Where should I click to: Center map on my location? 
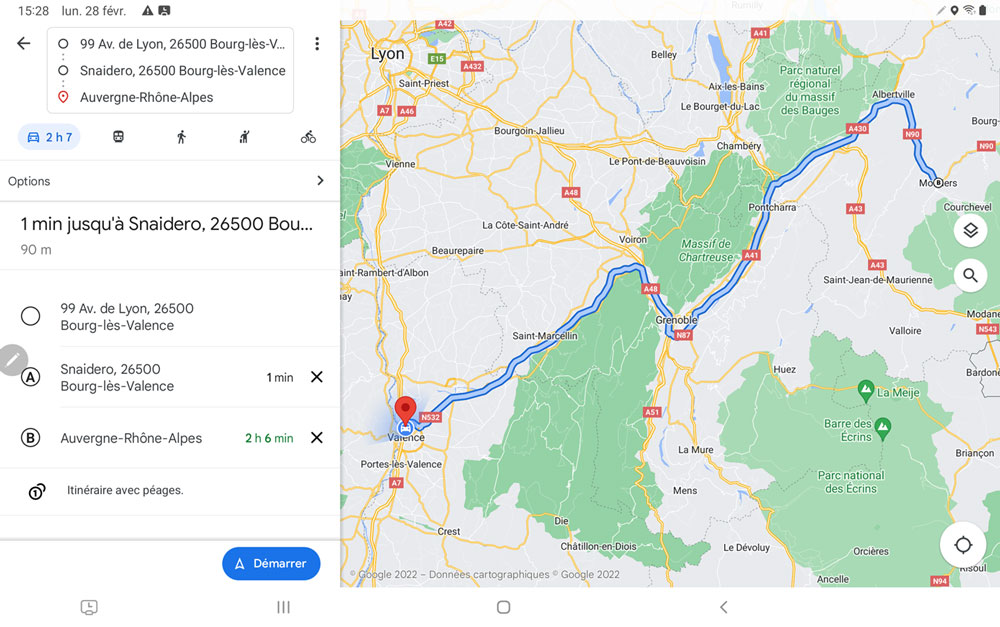[963, 545]
